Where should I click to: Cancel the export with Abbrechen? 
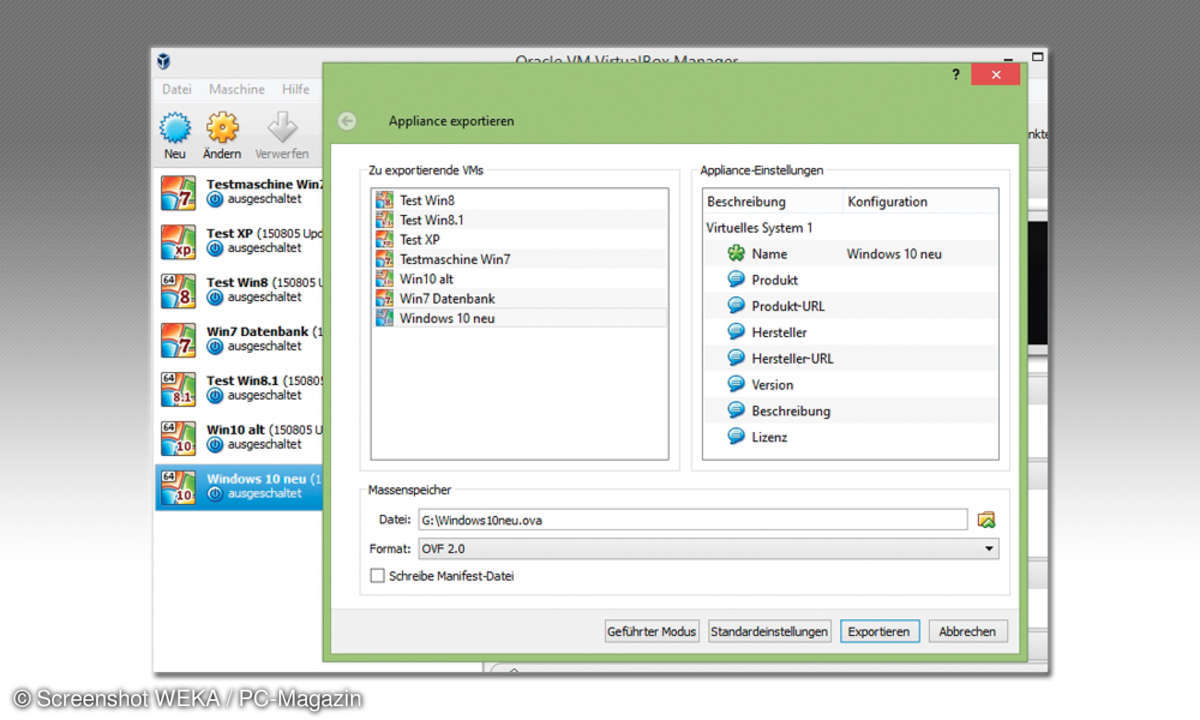click(968, 631)
